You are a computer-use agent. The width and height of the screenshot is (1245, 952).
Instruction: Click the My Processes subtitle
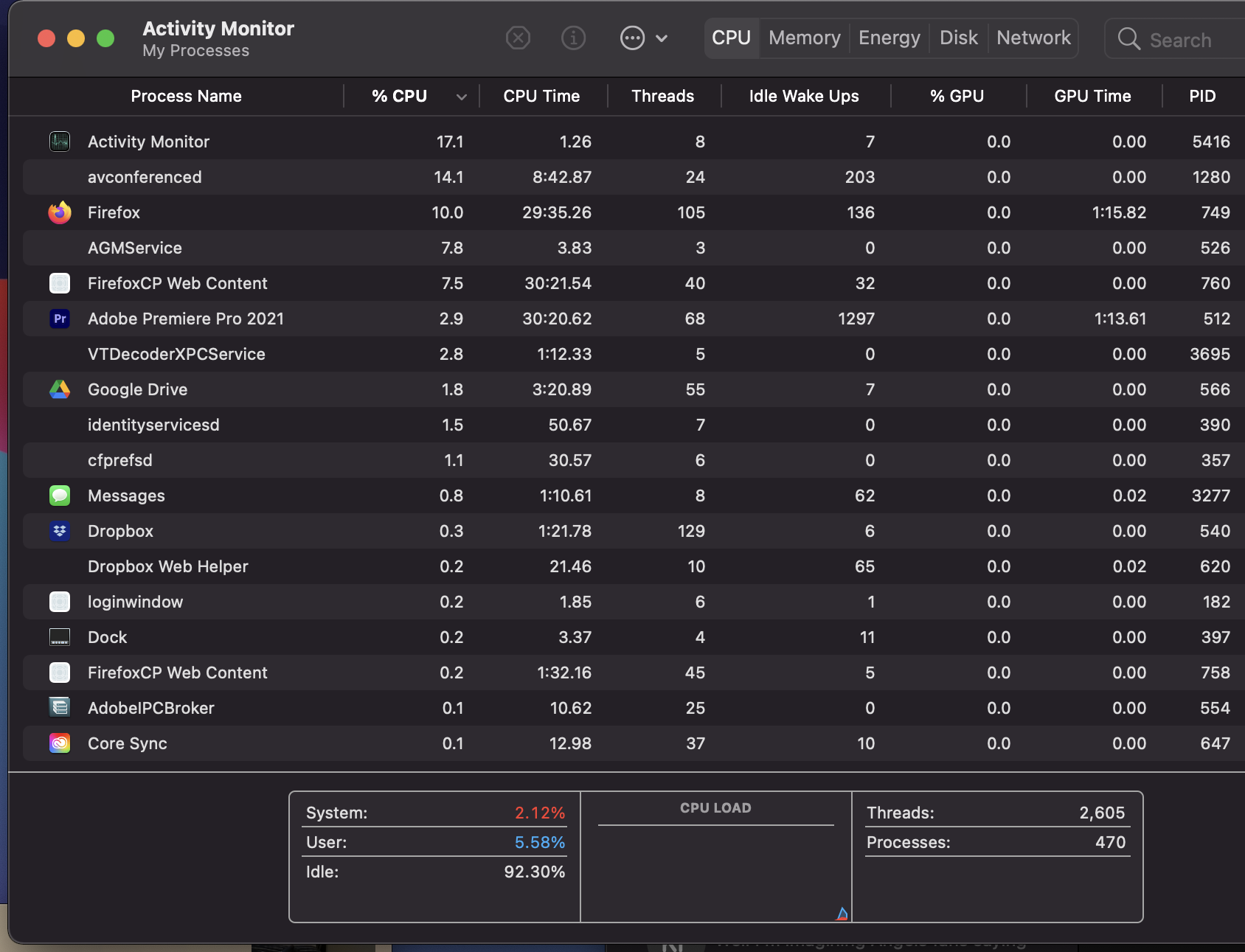point(196,51)
